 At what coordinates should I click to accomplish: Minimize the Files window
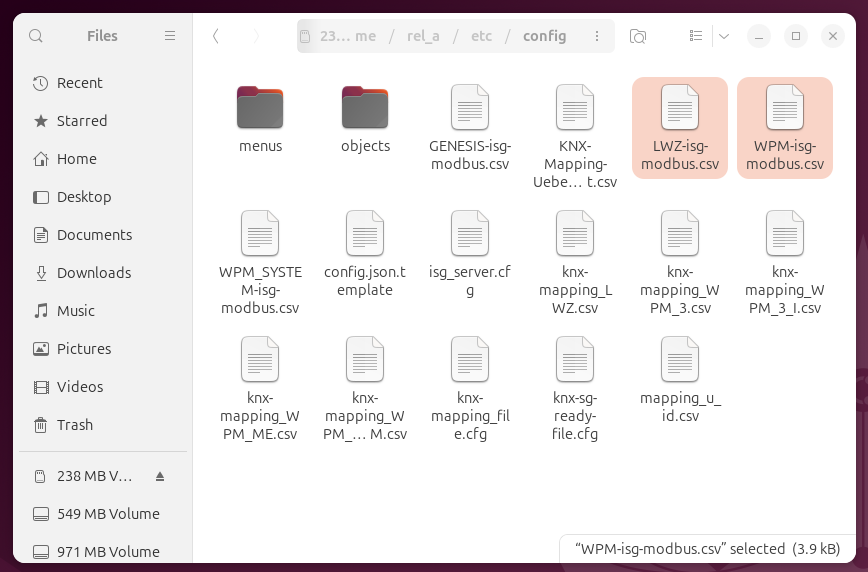pyautogui.click(x=759, y=36)
